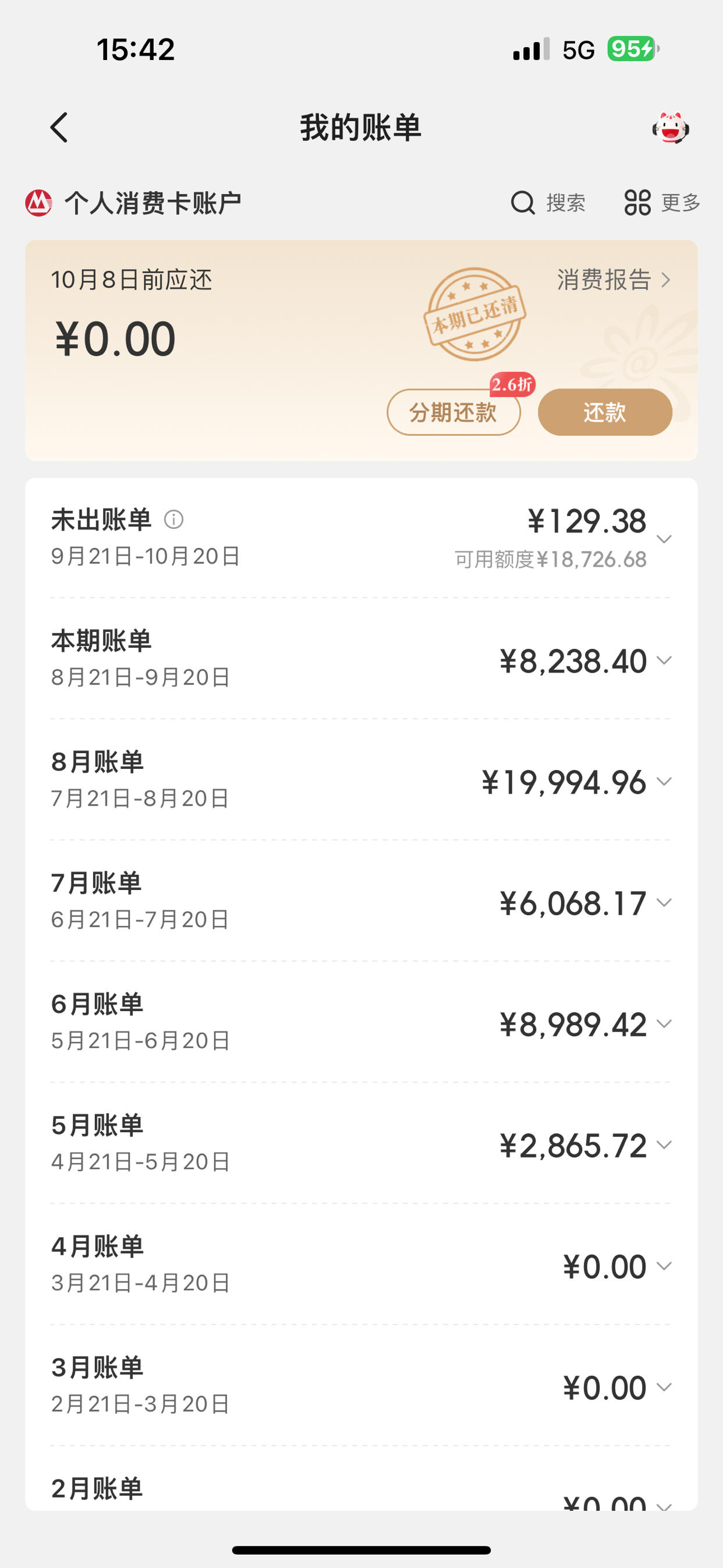Expand the 6月账单 ¥8,989.42 chevron
Image resolution: width=723 pixels, height=1568 pixels.
click(664, 1024)
